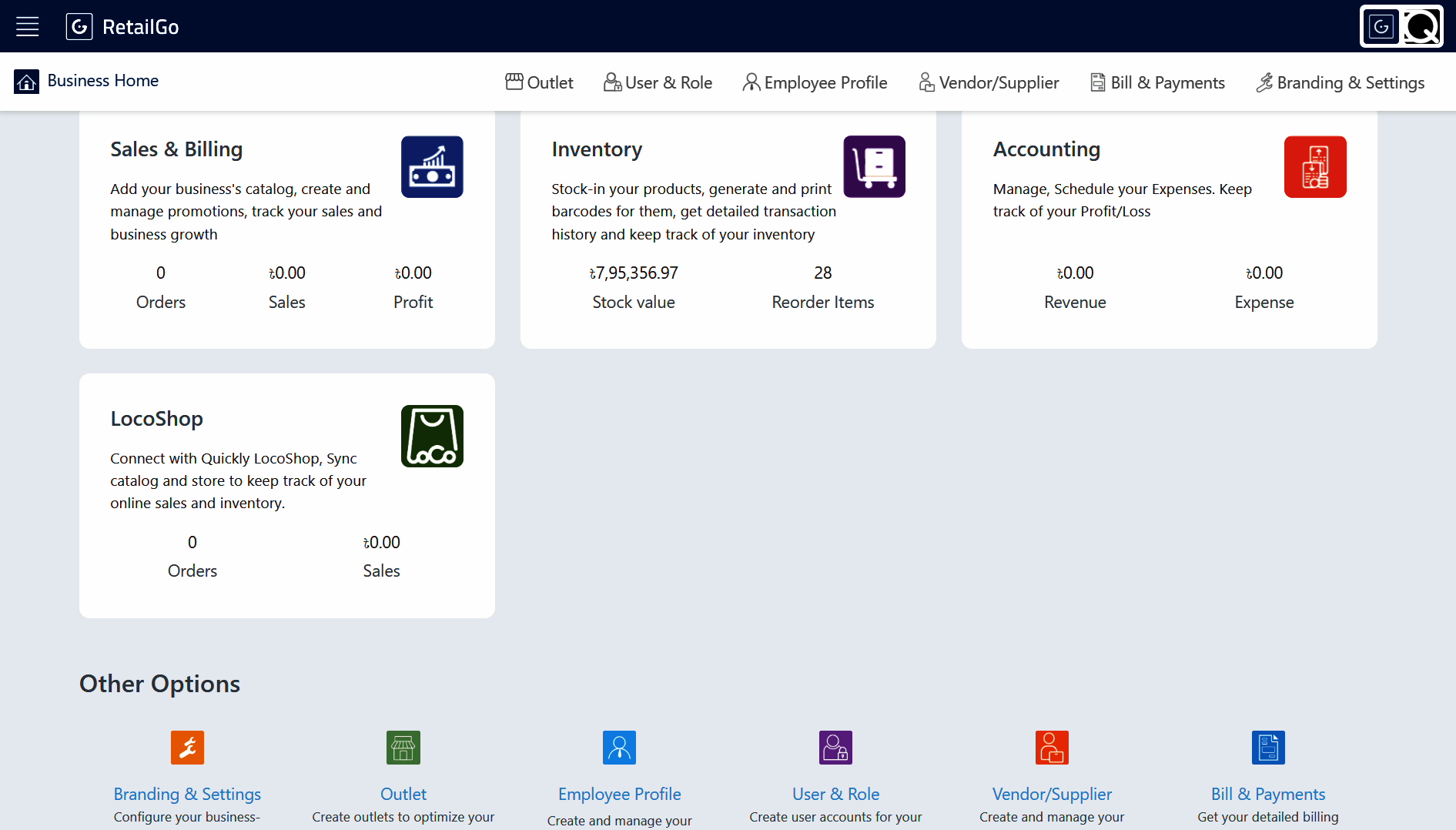Click the Inventory card title
Image resolution: width=1456 pixels, height=830 pixels.
pyautogui.click(x=597, y=149)
